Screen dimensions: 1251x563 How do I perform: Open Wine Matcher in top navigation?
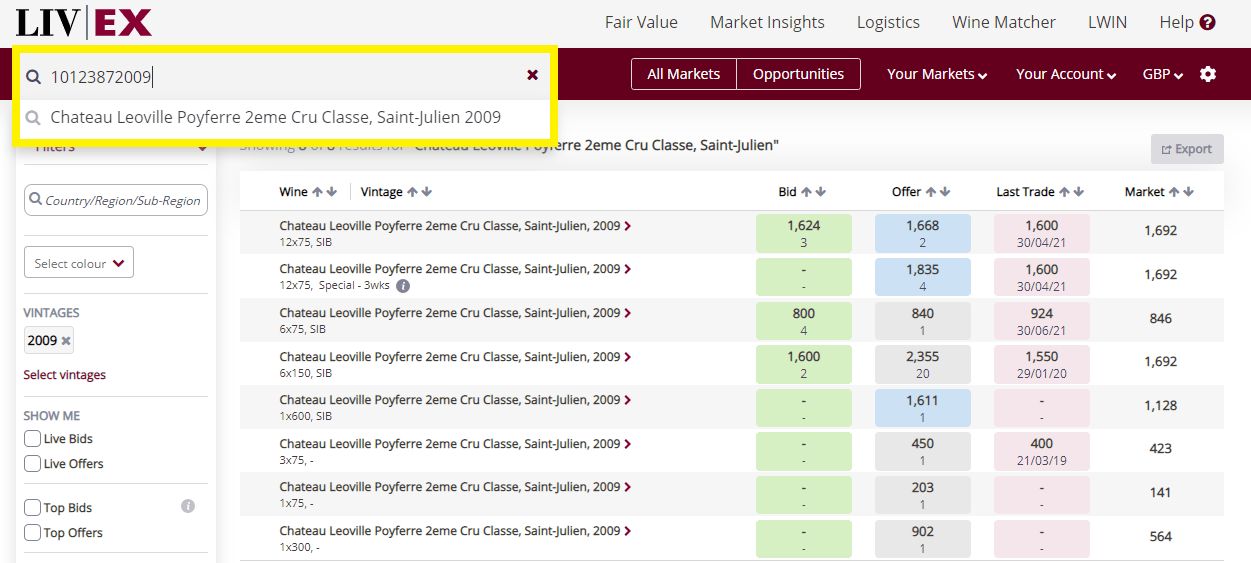point(1004,22)
